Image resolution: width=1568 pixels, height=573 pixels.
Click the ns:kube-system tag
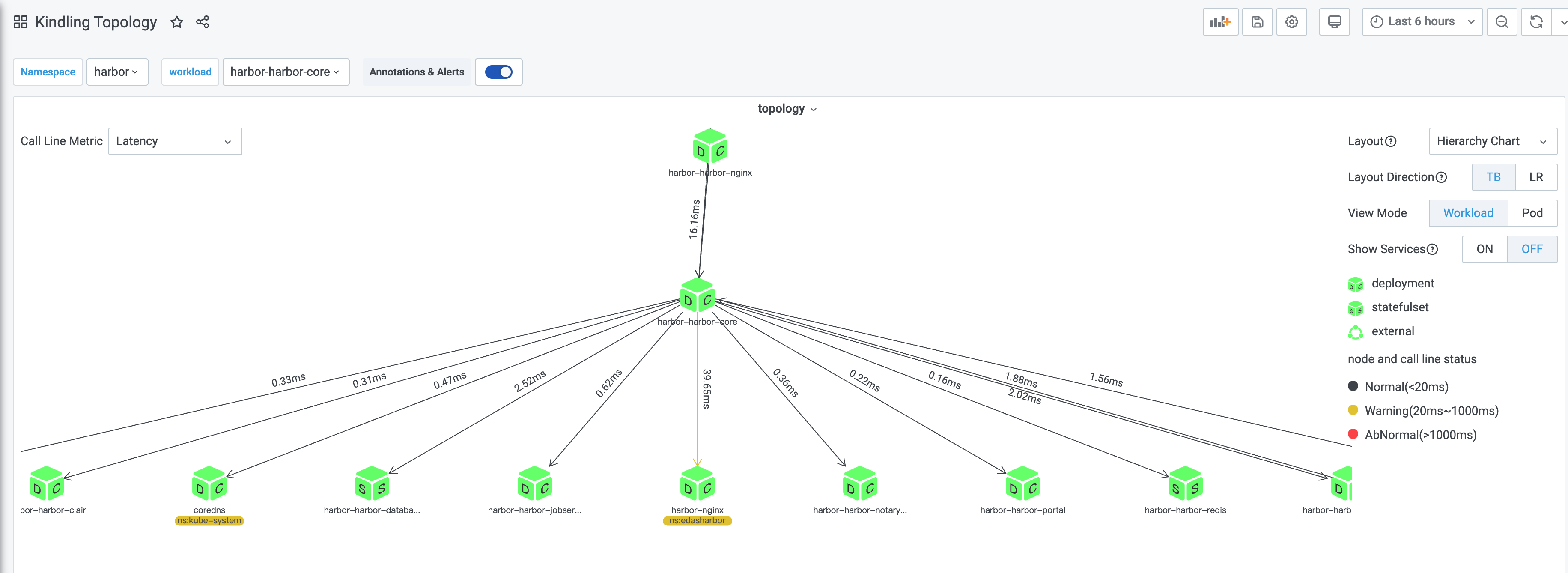pyautogui.click(x=209, y=521)
